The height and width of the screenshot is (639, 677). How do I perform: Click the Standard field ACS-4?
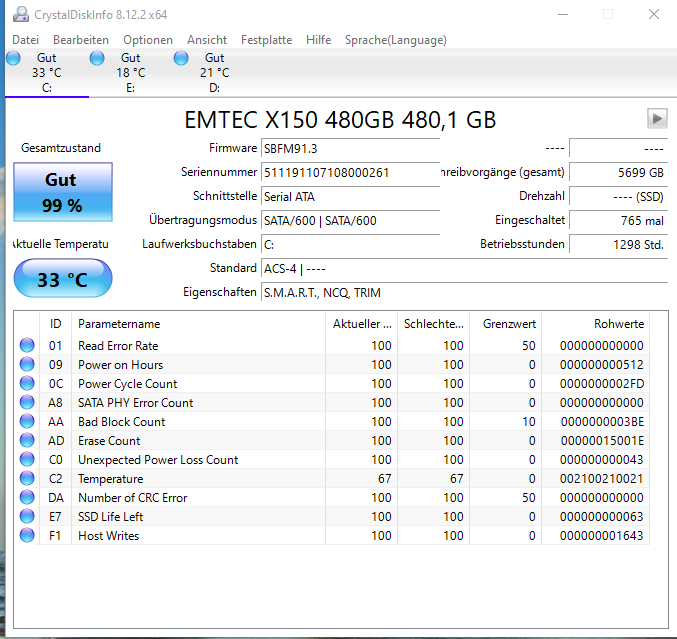(465, 269)
